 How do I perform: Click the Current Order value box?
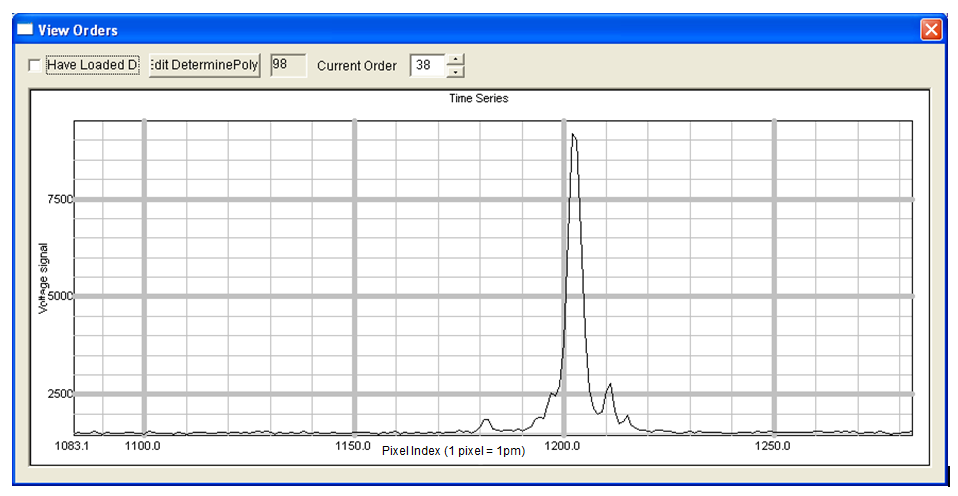coord(426,66)
